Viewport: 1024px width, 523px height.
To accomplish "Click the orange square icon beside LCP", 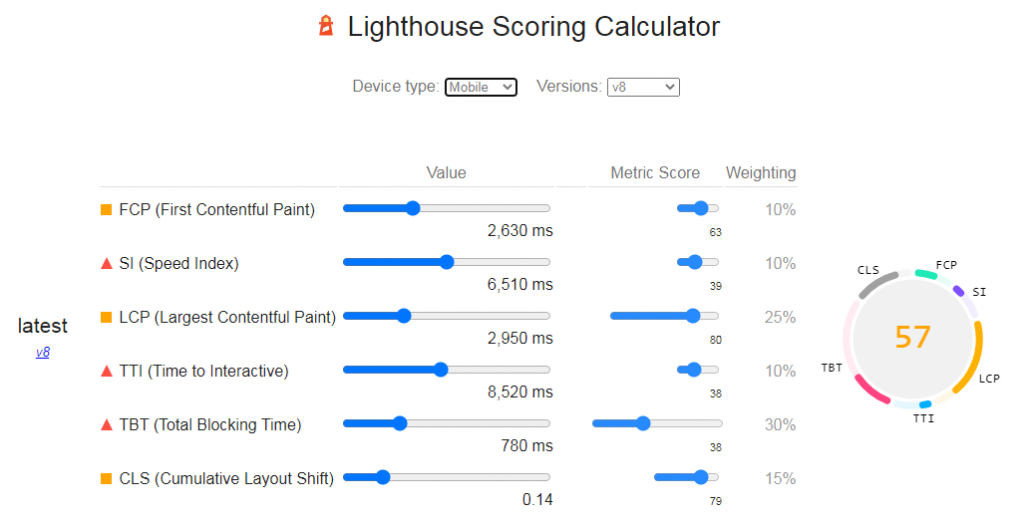I will tap(106, 317).
